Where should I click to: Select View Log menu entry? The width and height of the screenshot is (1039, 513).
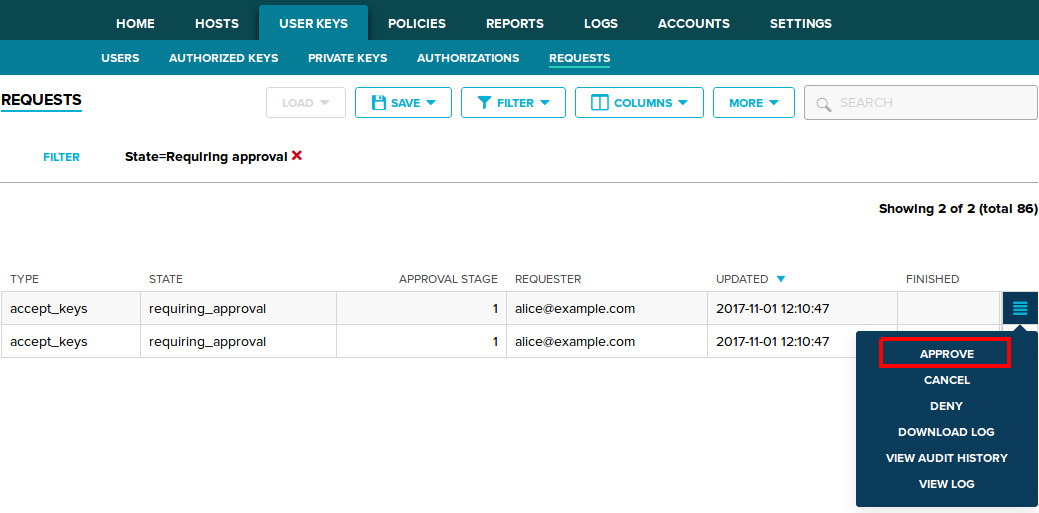(x=946, y=484)
